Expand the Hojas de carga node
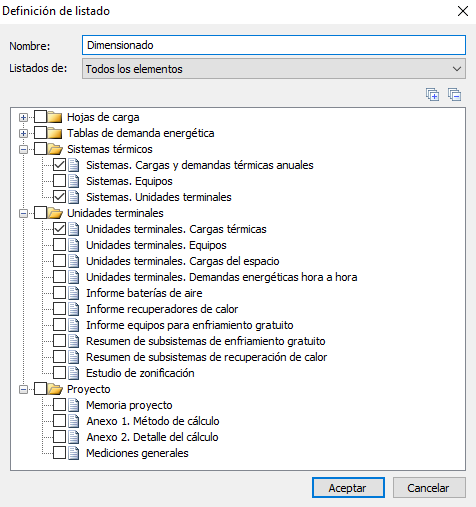 [23, 117]
